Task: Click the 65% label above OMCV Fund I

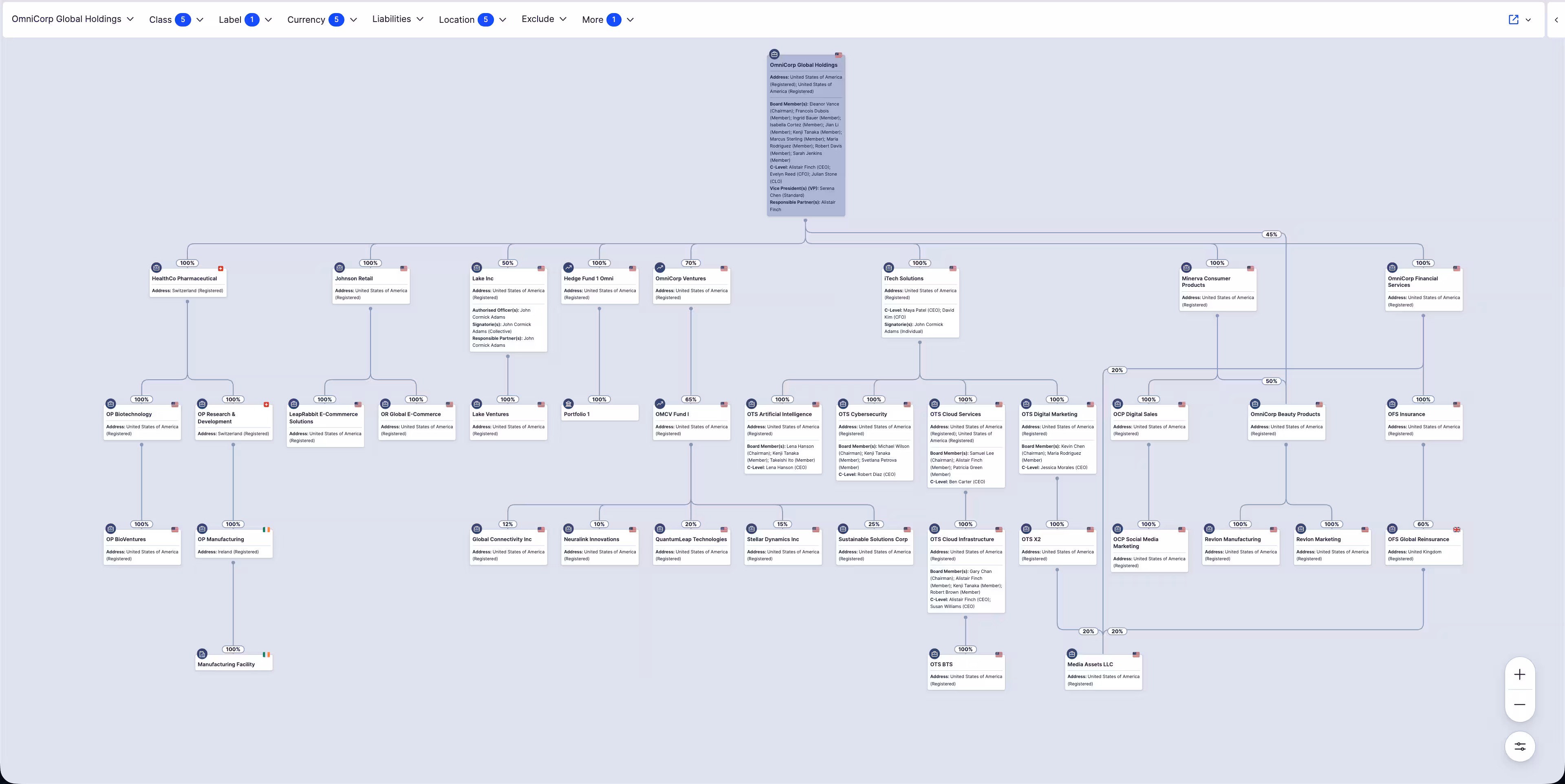Action: [691, 400]
